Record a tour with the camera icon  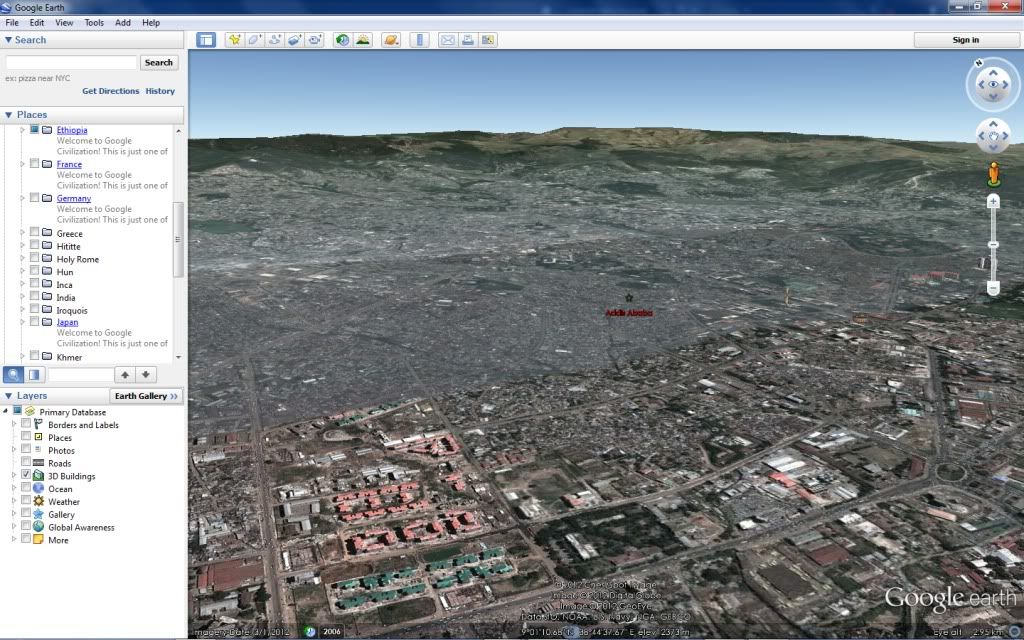coord(315,40)
